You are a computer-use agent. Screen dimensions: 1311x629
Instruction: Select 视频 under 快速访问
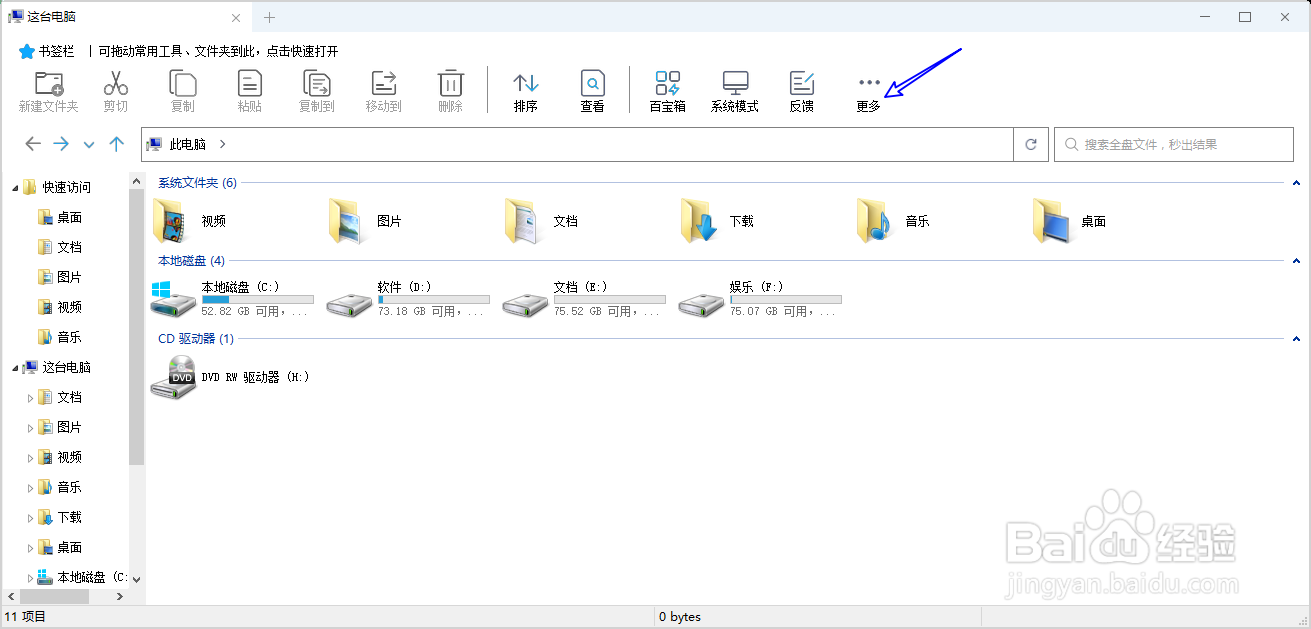click(60, 307)
